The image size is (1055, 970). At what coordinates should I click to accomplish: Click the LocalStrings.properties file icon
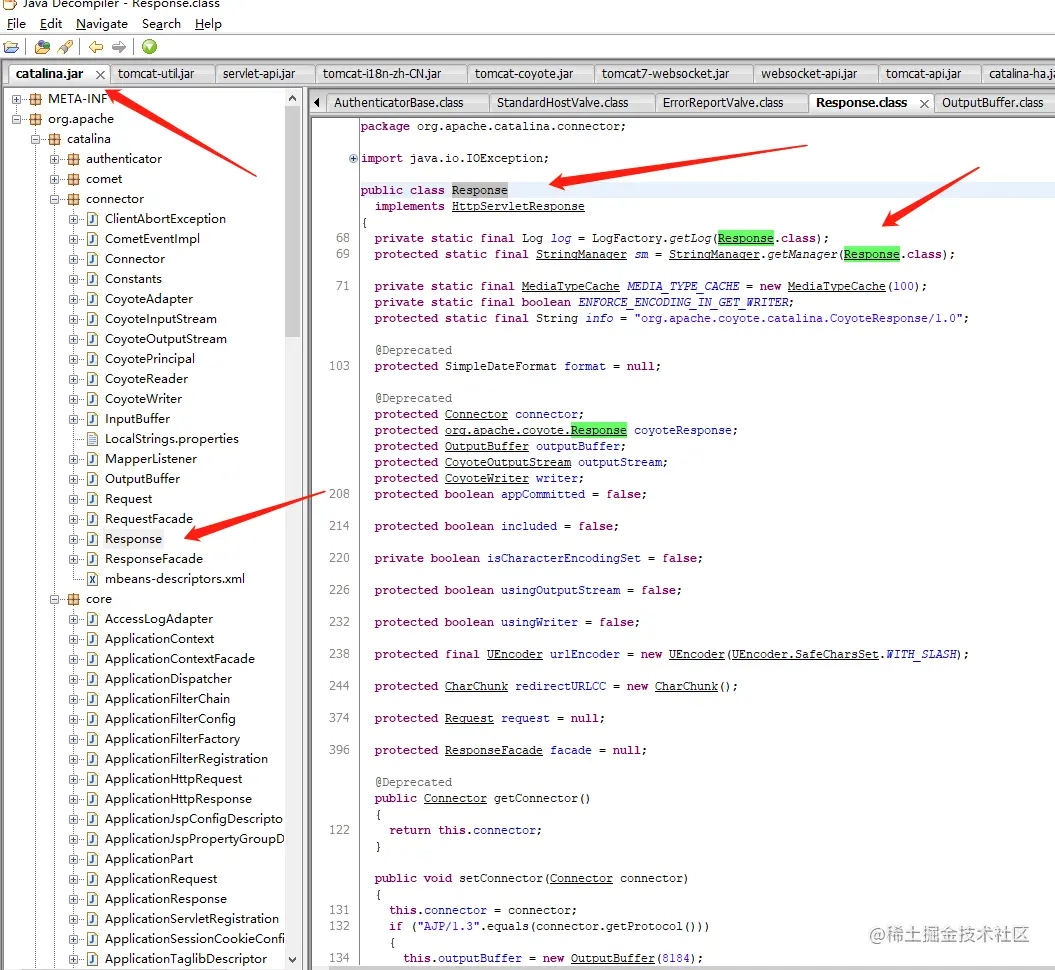pos(93,439)
